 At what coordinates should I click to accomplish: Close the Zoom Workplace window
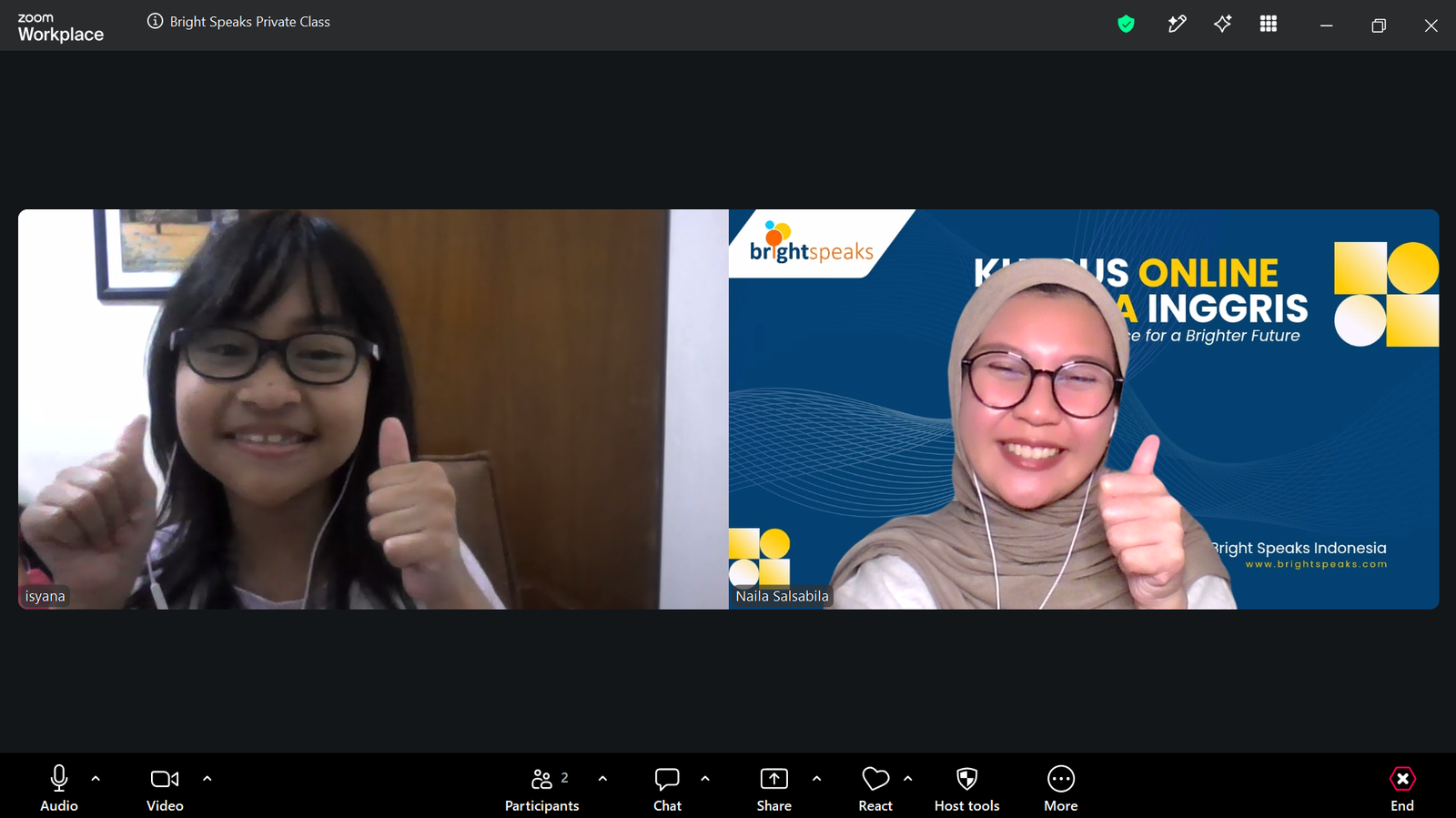[x=1431, y=25]
